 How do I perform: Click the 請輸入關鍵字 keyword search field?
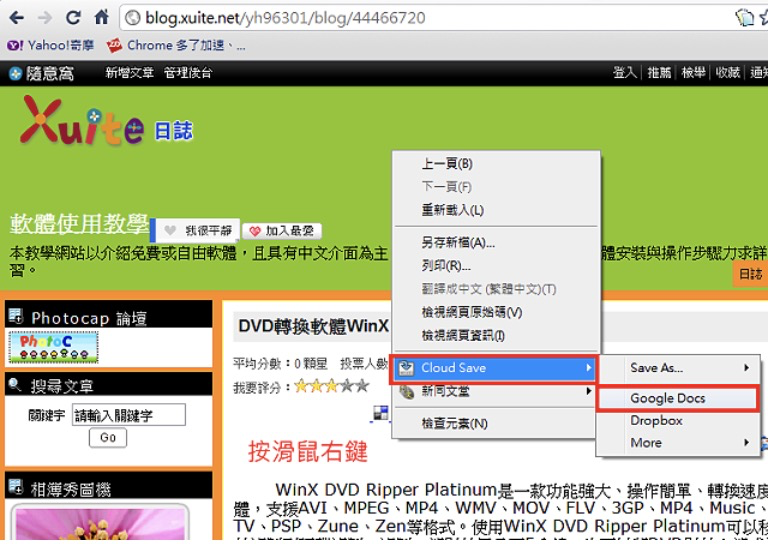click(x=129, y=415)
